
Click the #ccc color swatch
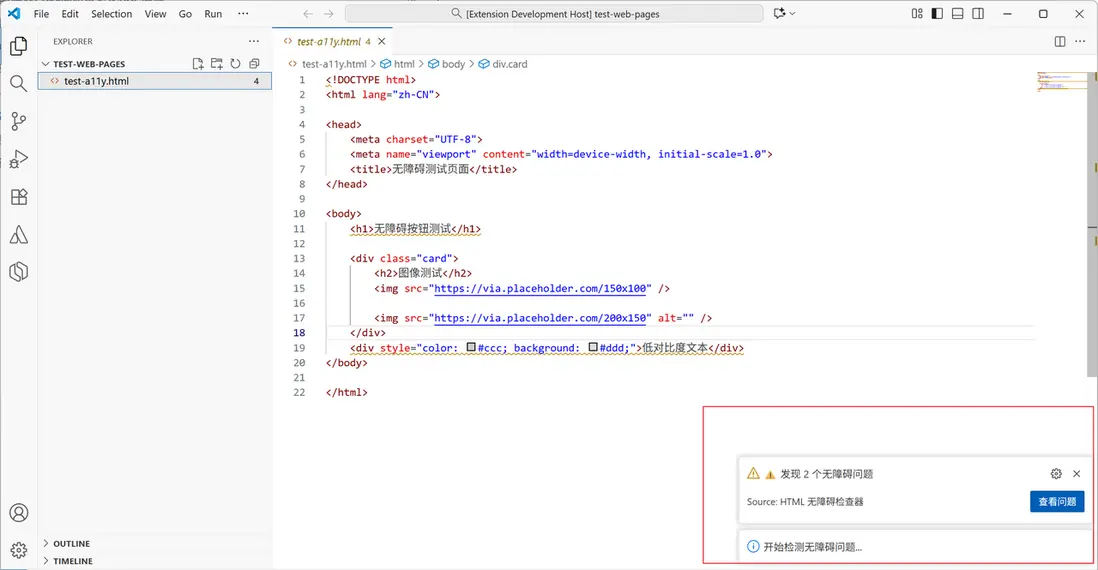click(x=472, y=348)
